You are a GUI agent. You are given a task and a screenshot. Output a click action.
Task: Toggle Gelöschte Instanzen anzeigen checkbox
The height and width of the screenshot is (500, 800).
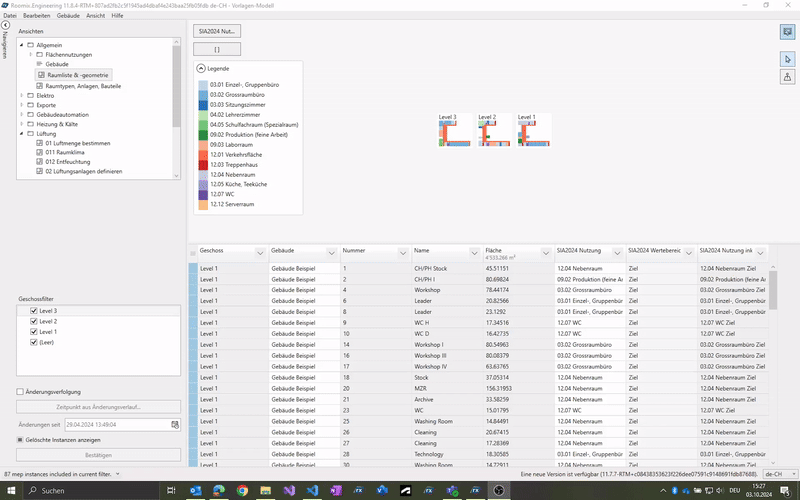pos(21,439)
